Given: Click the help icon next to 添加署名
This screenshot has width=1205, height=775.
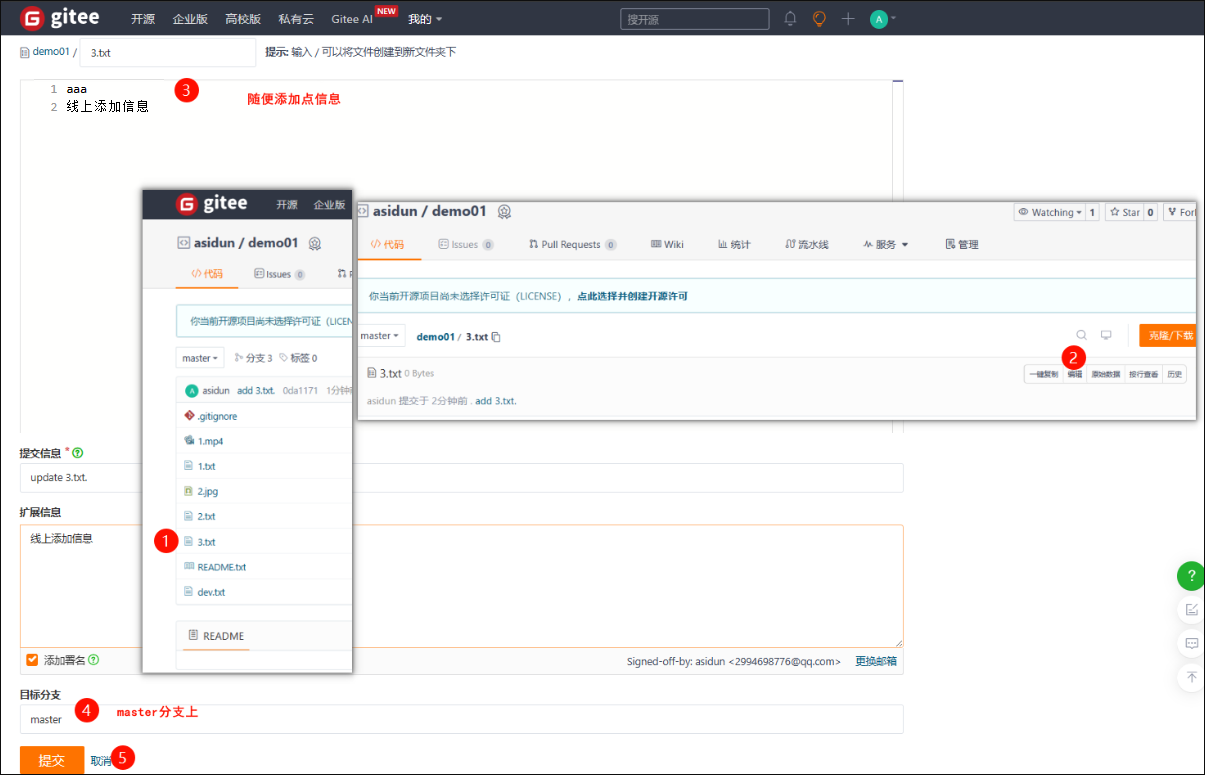Looking at the screenshot, I should coord(94,660).
